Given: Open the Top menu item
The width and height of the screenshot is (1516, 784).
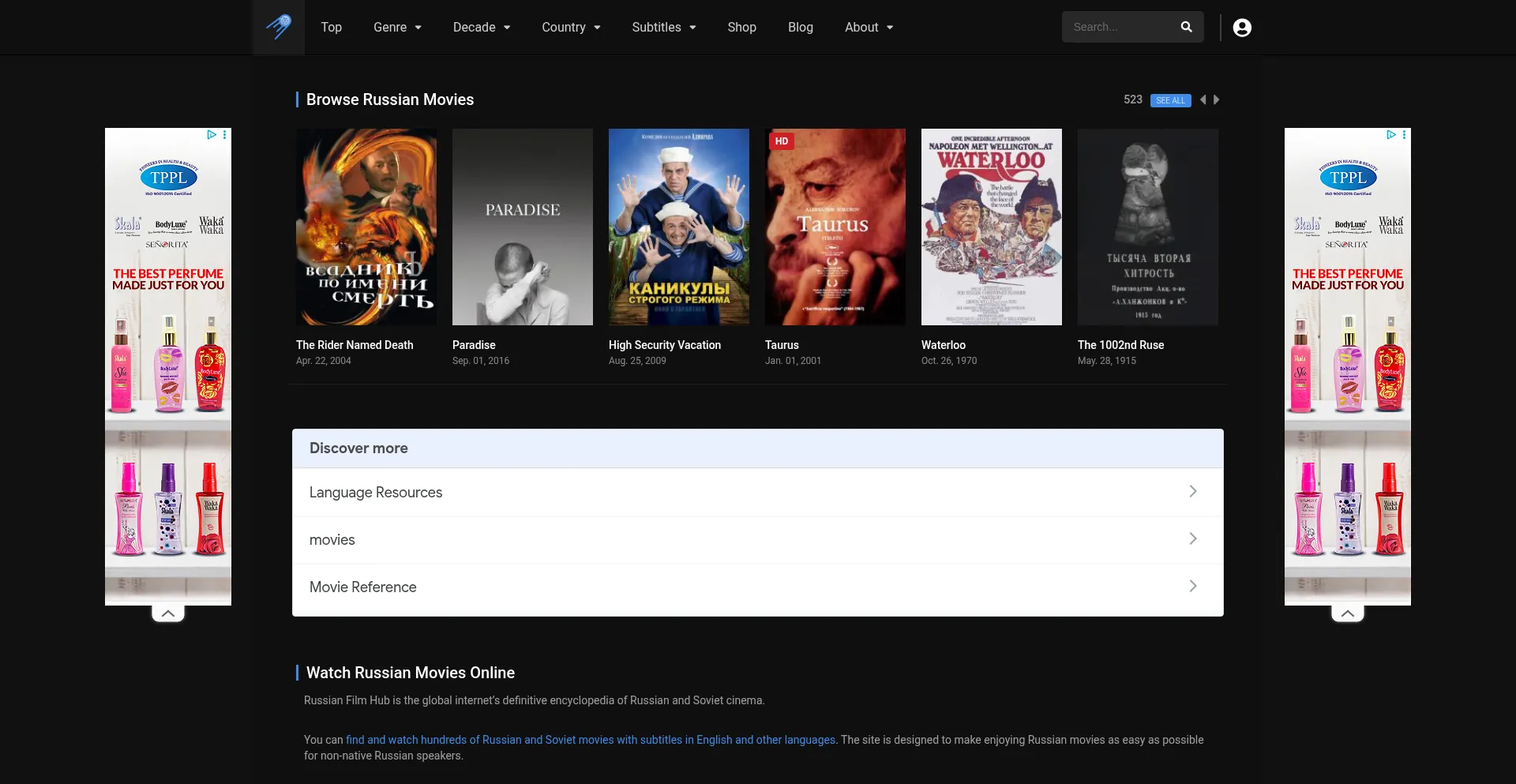Looking at the screenshot, I should (x=331, y=27).
